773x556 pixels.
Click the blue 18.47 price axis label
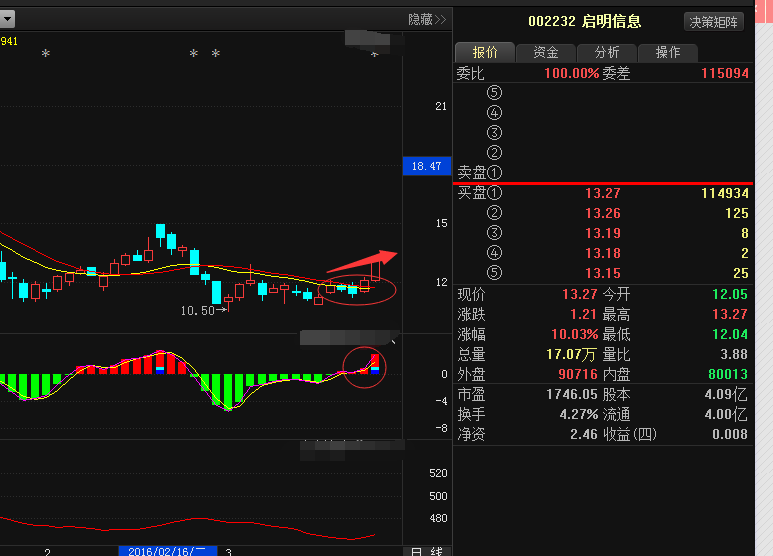426,167
